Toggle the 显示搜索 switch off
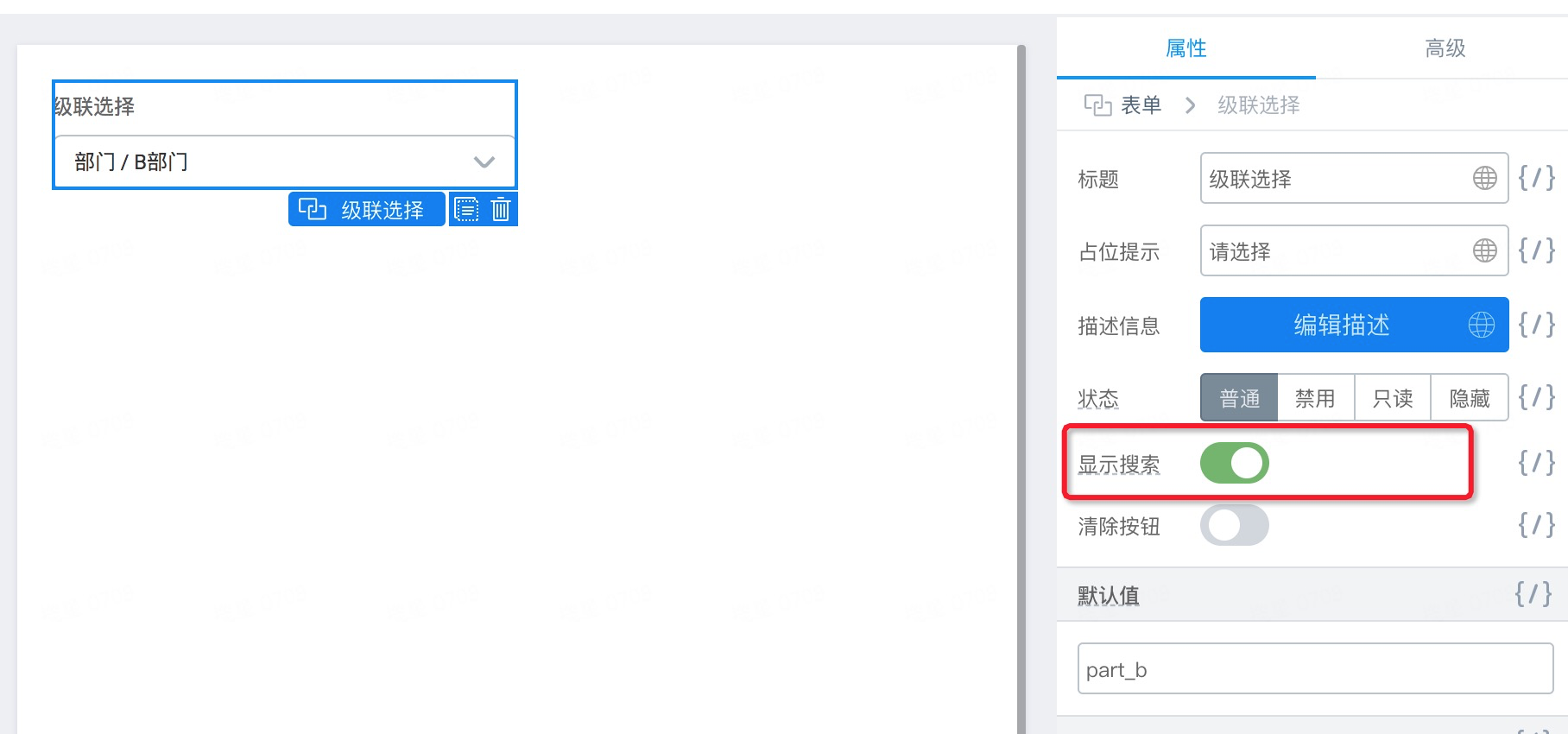This screenshot has height=734, width=1568. click(x=1235, y=463)
